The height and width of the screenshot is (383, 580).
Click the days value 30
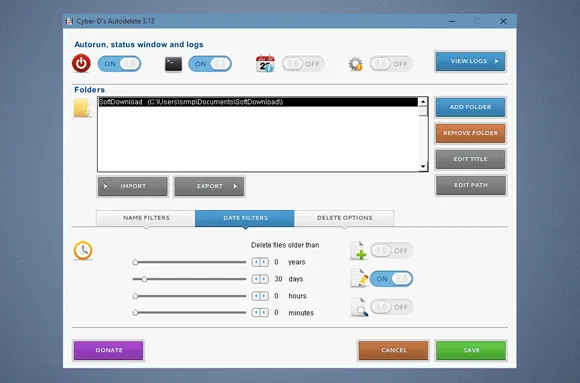(278, 279)
